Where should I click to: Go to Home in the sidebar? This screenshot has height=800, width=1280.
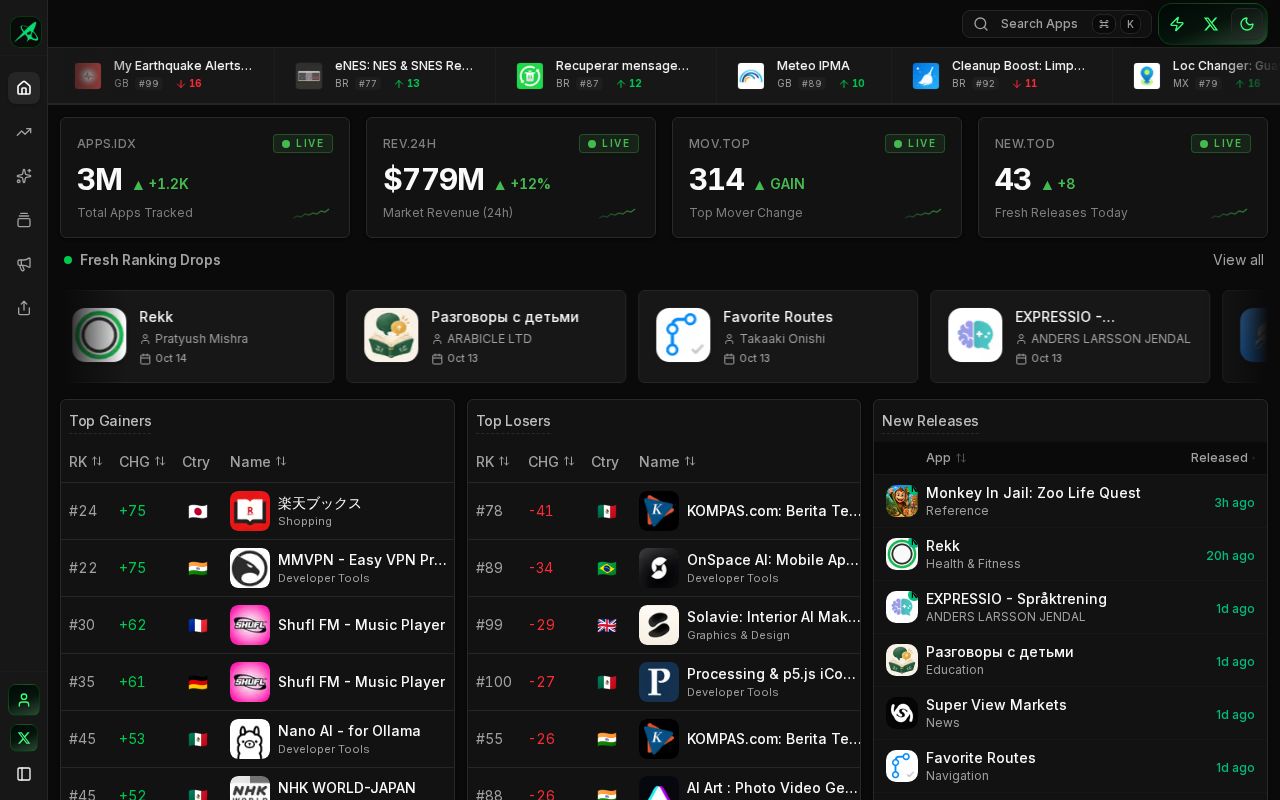click(24, 88)
